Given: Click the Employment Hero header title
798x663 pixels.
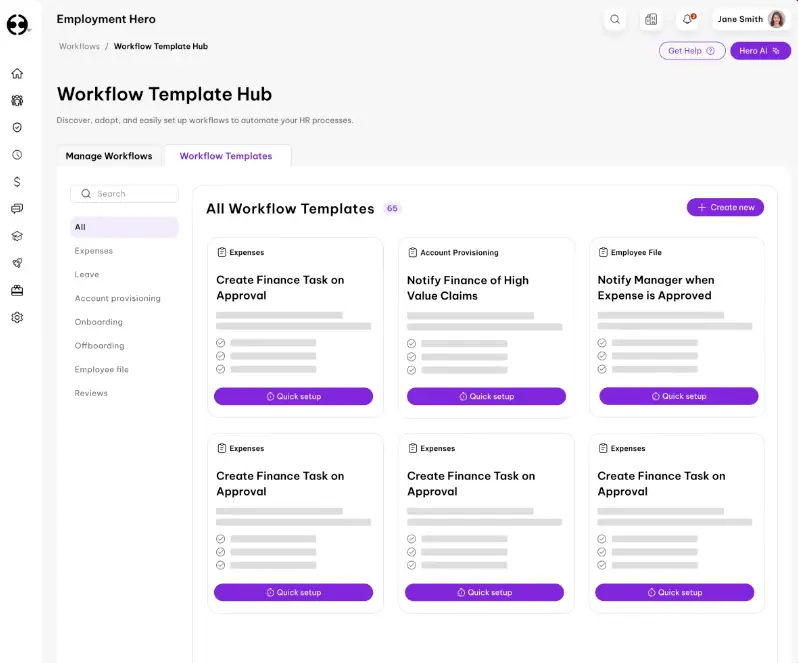Looking at the screenshot, I should 106,19.
